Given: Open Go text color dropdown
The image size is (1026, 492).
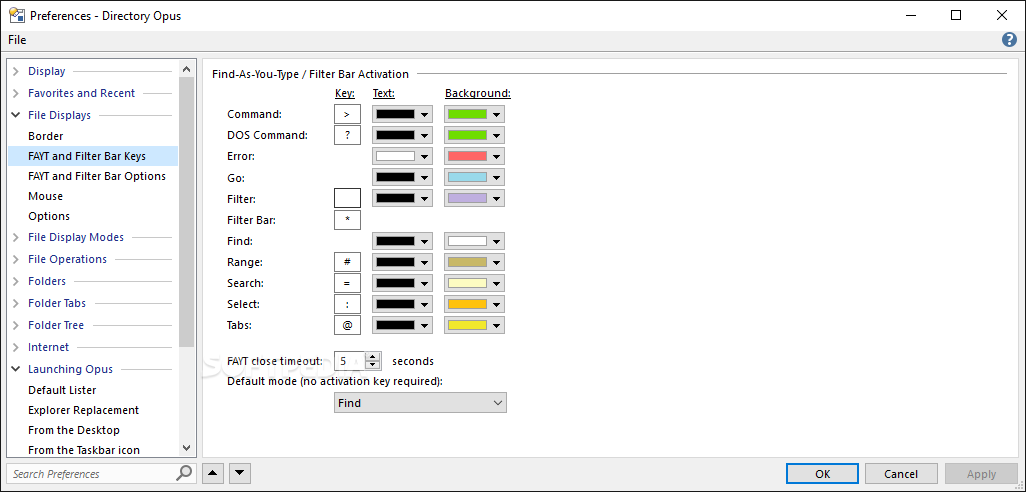Looking at the screenshot, I should point(402,177).
